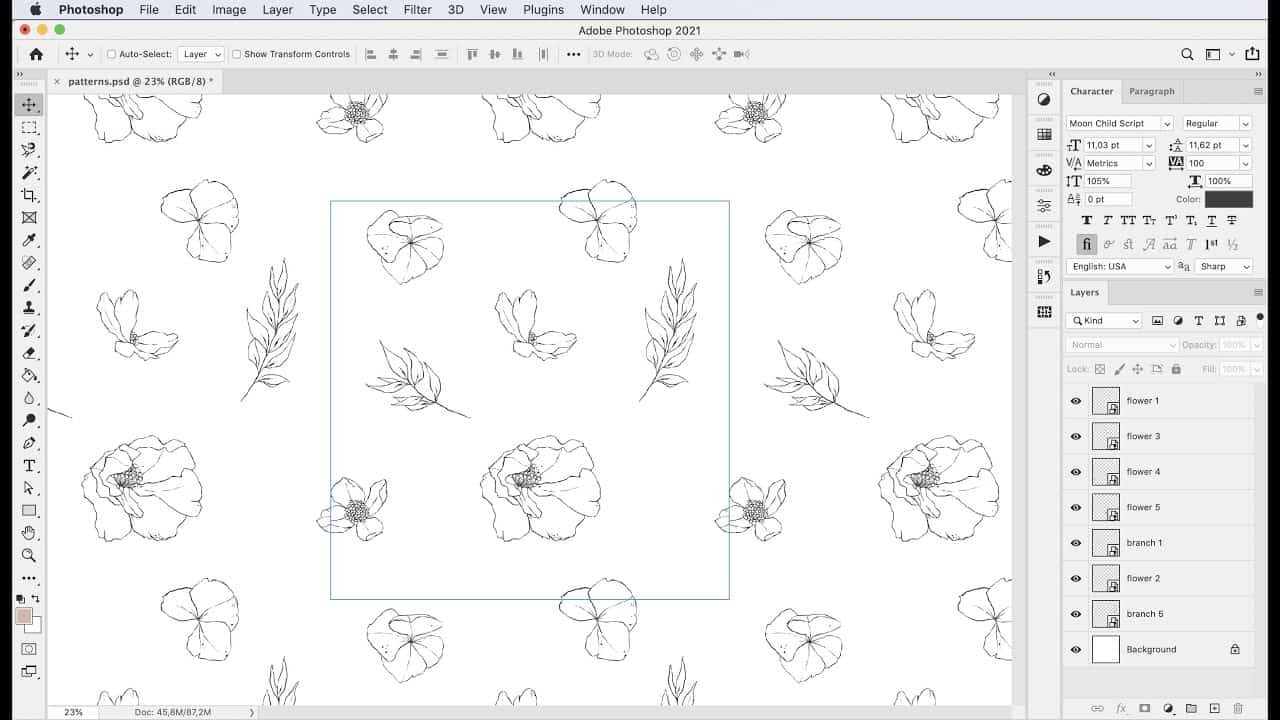This screenshot has height=720, width=1280.
Task: Open the font size 11,03 pt dropdown
Action: point(1149,145)
